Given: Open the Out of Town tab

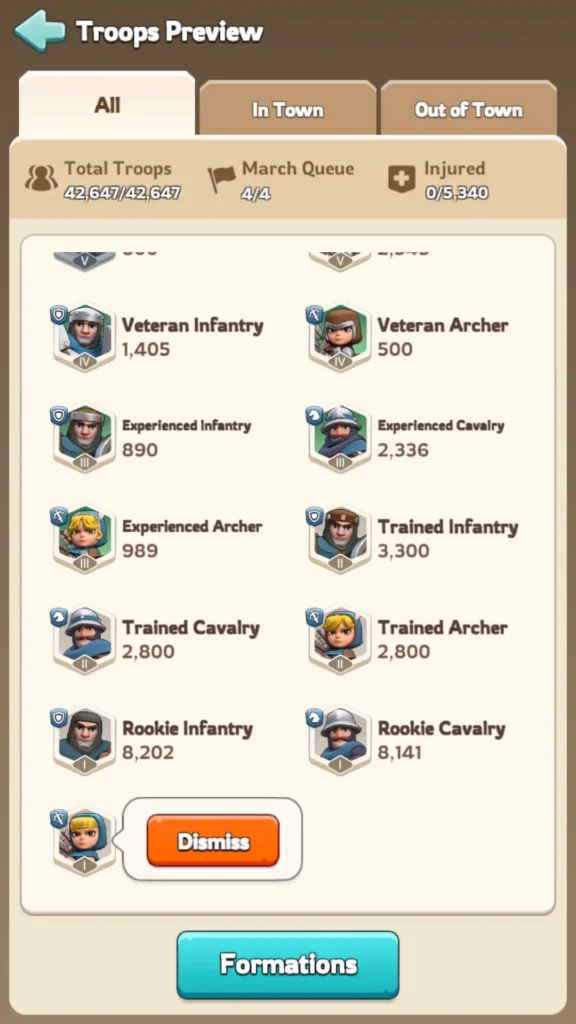Looking at the screenshot, I should pos(469,109).
